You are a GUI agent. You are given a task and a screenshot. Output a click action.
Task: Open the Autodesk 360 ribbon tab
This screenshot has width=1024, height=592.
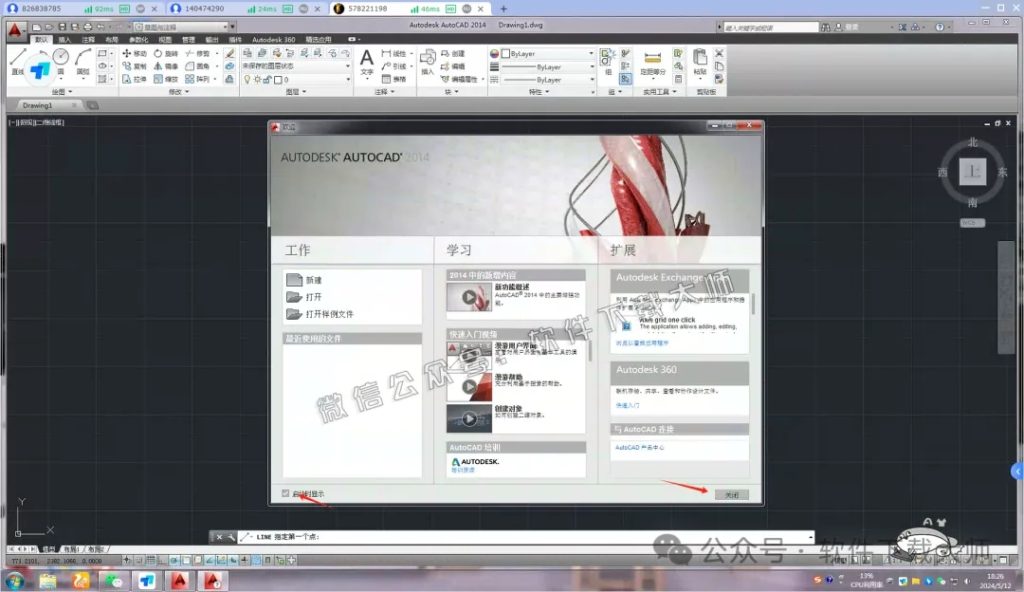click(272, 40)
